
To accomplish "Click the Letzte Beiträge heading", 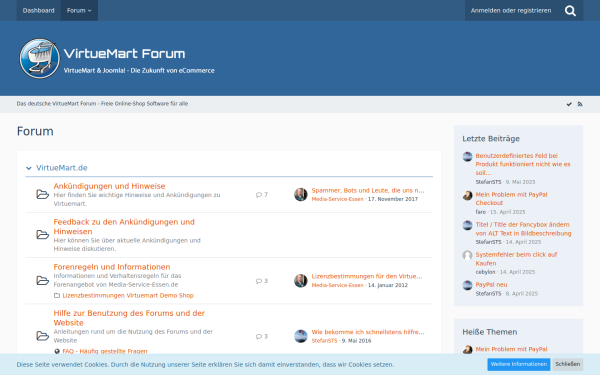I will point(491,139).
